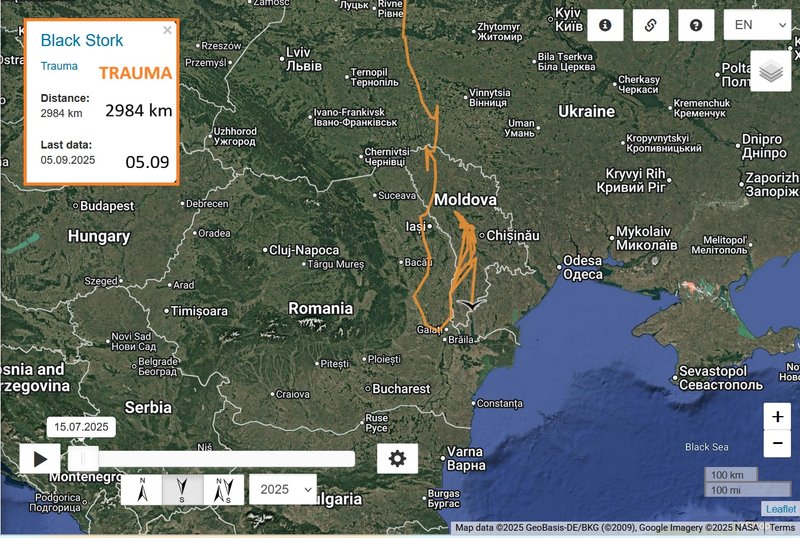Viewport: 800px width, 538px height.
Task: Click the 100 km scale bar
Action: click(x=731, y=475)
